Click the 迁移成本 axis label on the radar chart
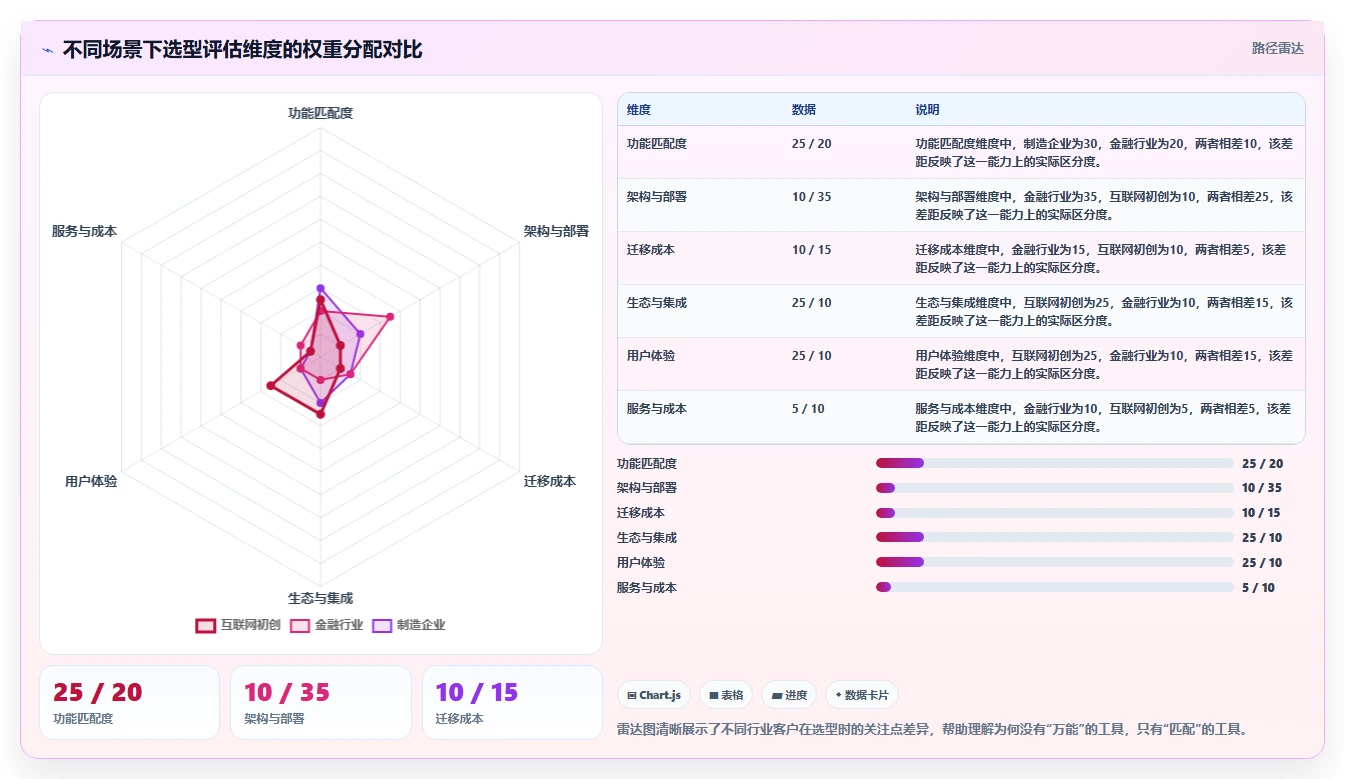 click(550, 481)
